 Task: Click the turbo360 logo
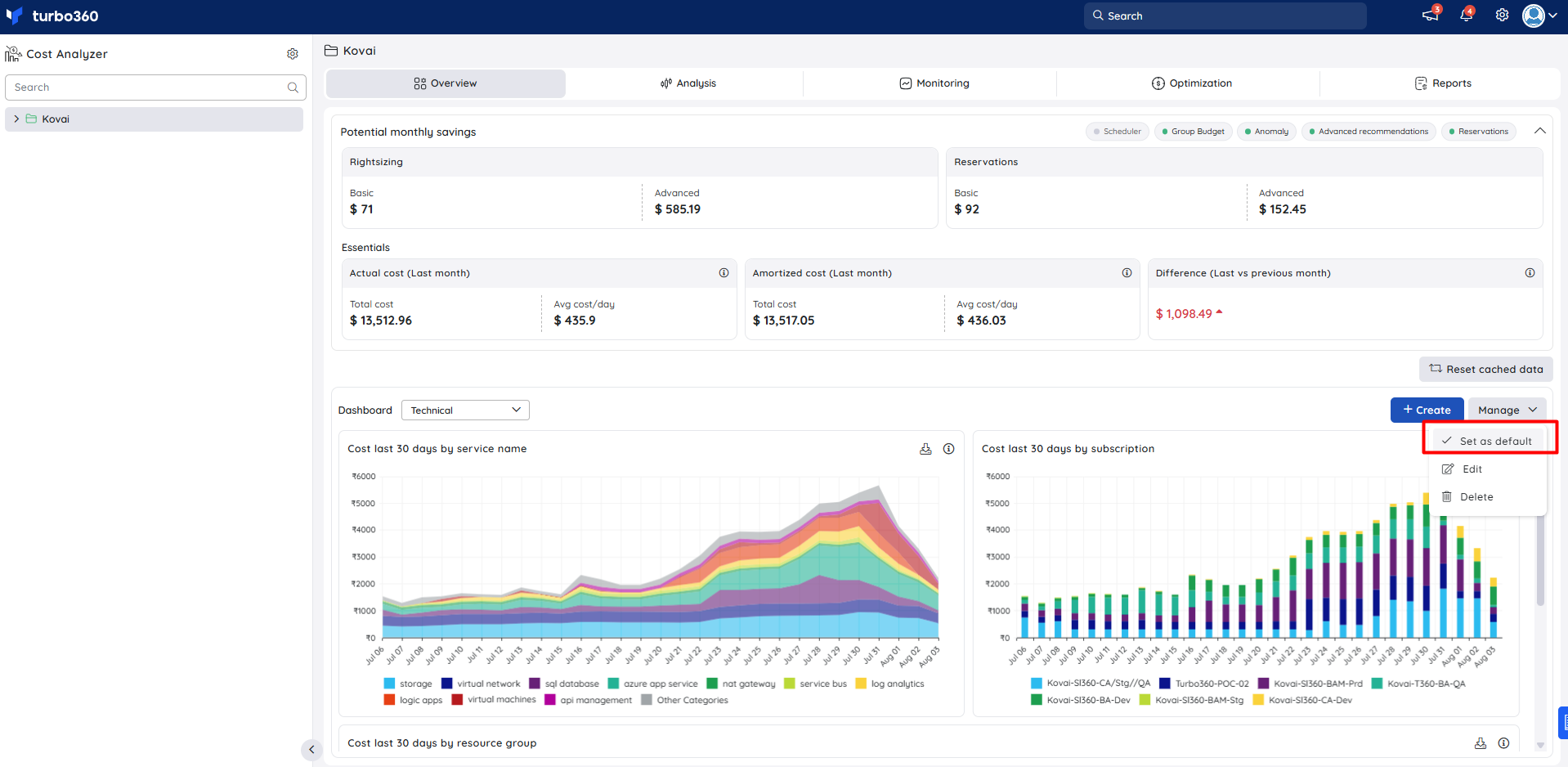52,16
